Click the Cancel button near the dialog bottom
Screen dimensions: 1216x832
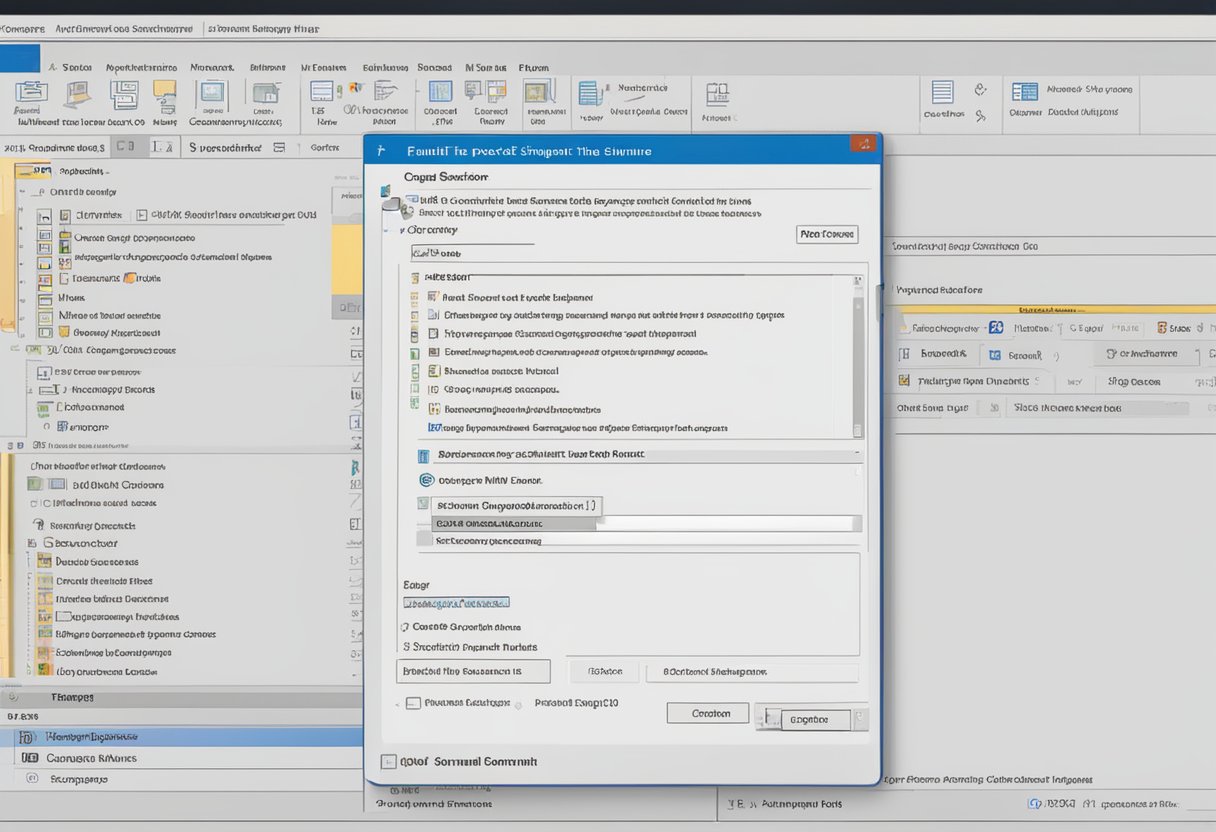click(x=709, y=712)
